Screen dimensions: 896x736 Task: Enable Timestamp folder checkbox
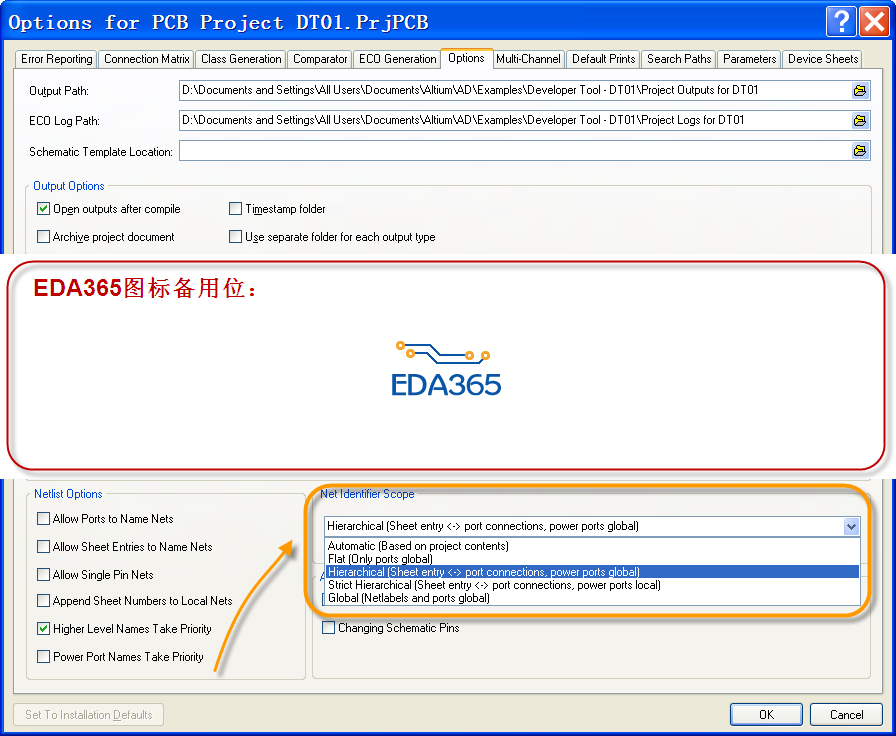click(235, 209)
